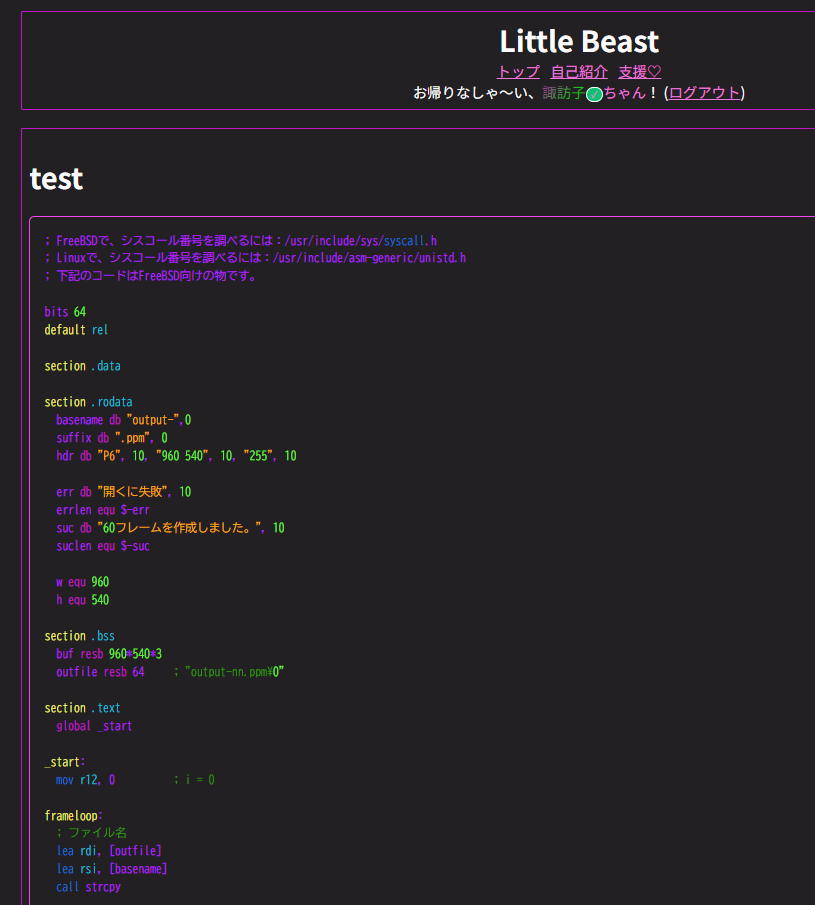Click the test post heading

click(57, 179)
